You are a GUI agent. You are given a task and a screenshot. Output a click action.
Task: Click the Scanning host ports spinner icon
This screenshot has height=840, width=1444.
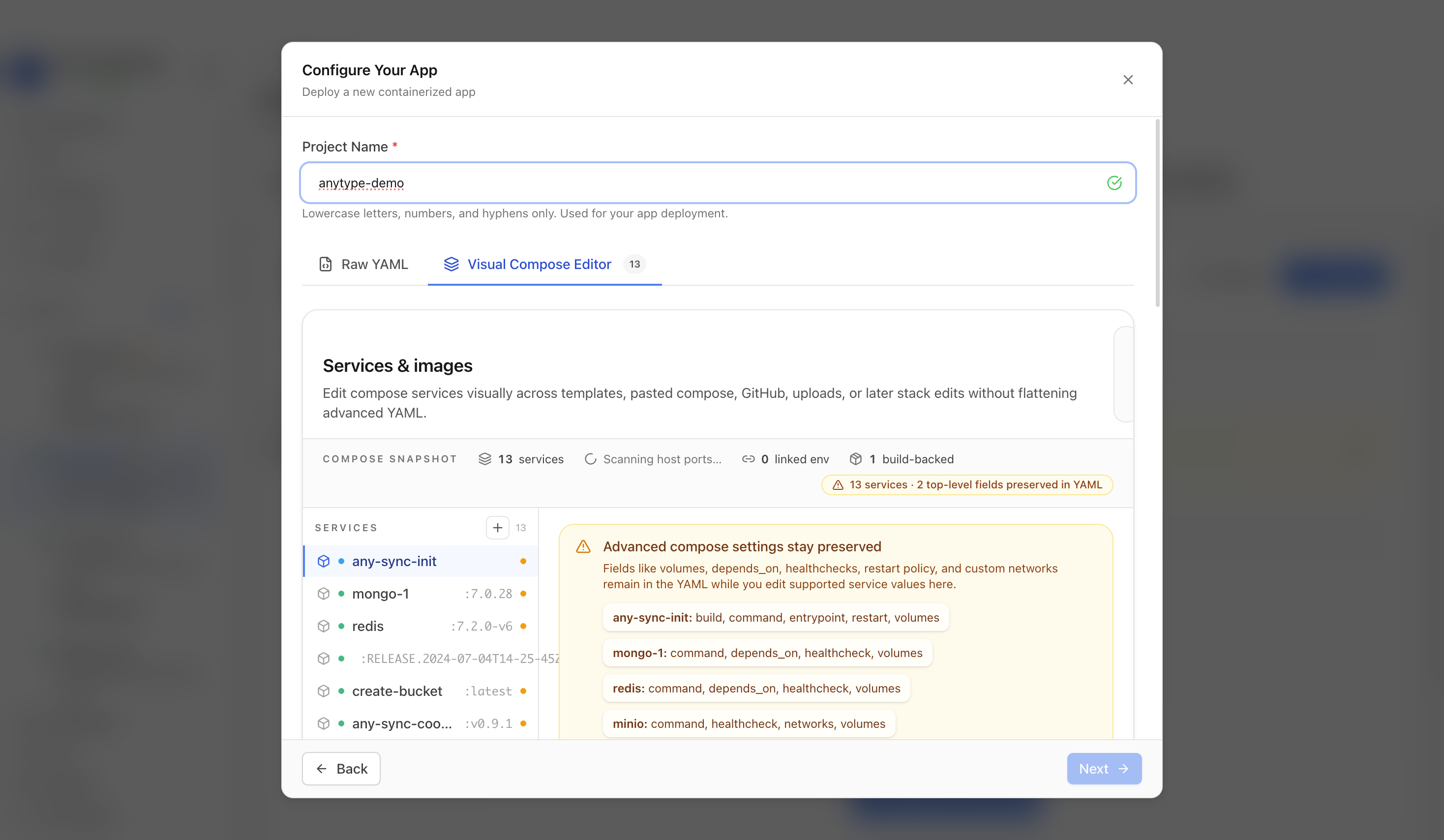pyautogui.click(x=590, y=459)
